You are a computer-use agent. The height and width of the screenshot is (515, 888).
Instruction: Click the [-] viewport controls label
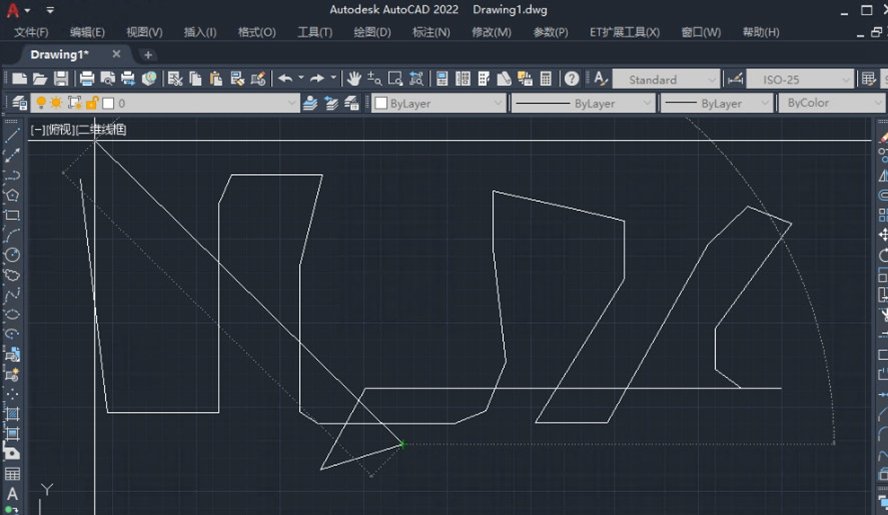[37, 130]
